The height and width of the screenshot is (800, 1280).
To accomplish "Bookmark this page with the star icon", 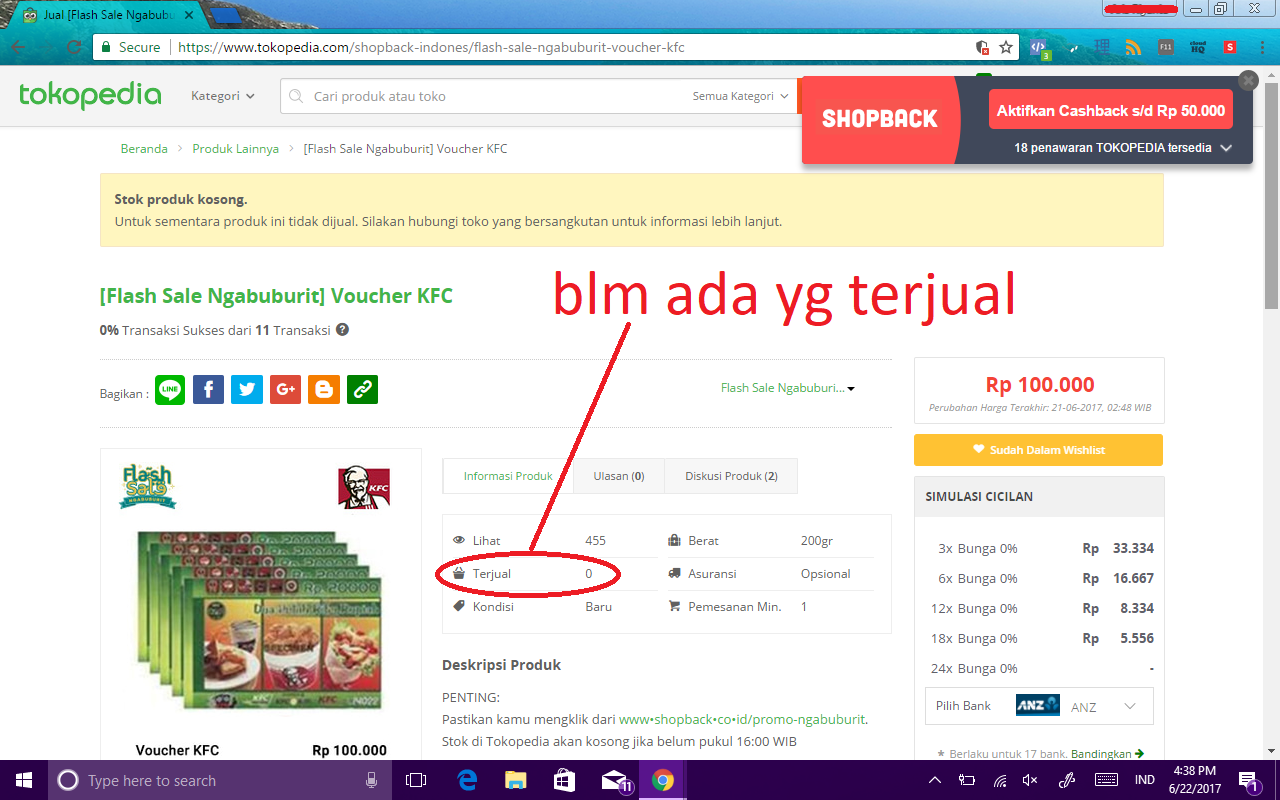I will click(1006, 47).
